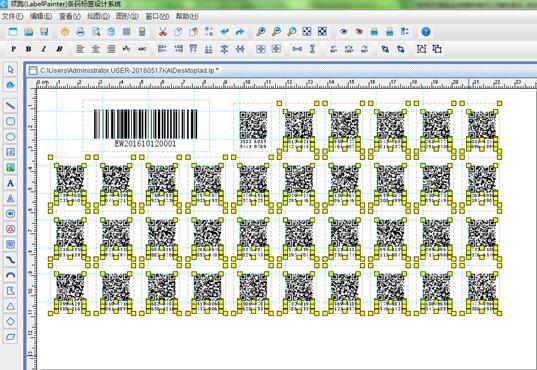Click the blue undo arrow
Screen dimensions: 537x370
(x=225, y=32)
